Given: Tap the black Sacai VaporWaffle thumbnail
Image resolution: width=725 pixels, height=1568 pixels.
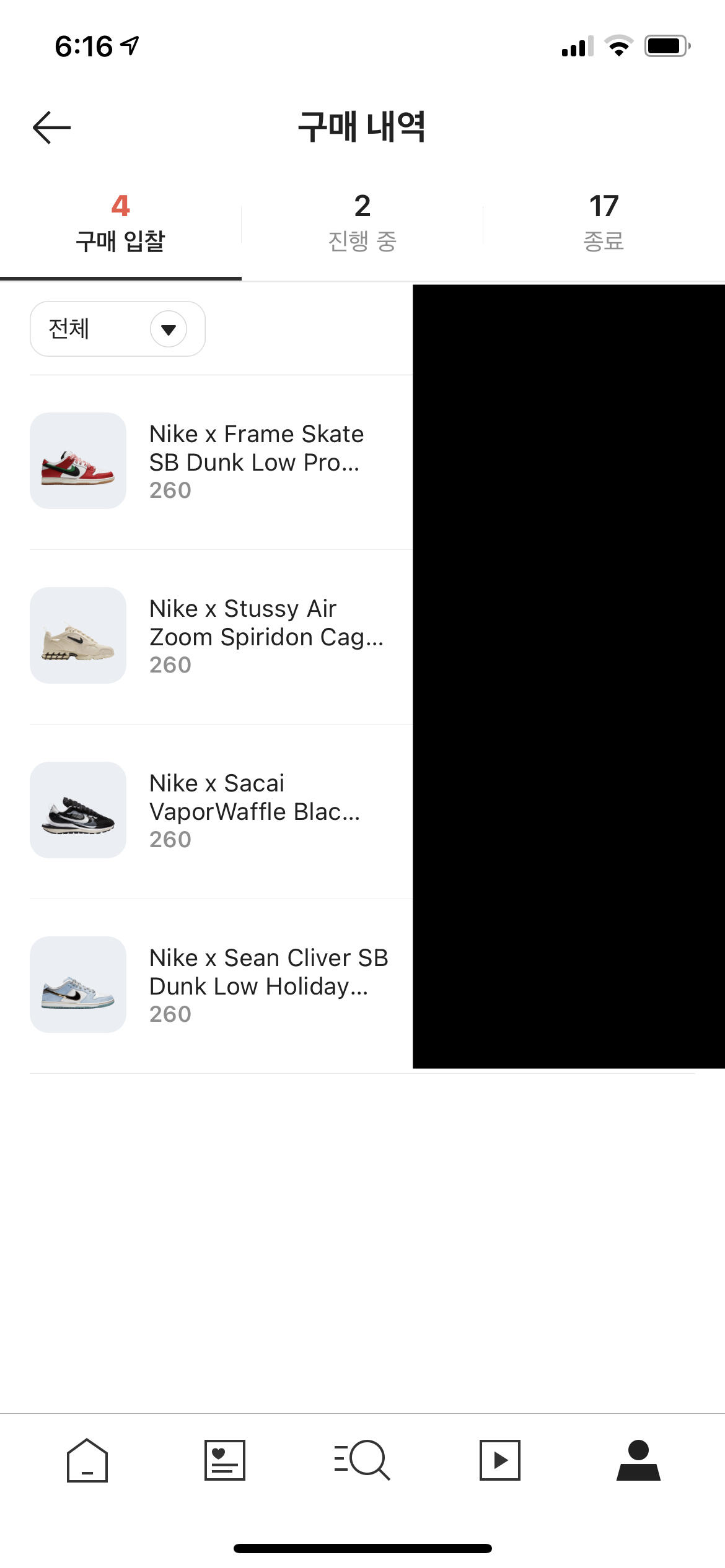Looking at the screenshot, I should tap(78, 810).
